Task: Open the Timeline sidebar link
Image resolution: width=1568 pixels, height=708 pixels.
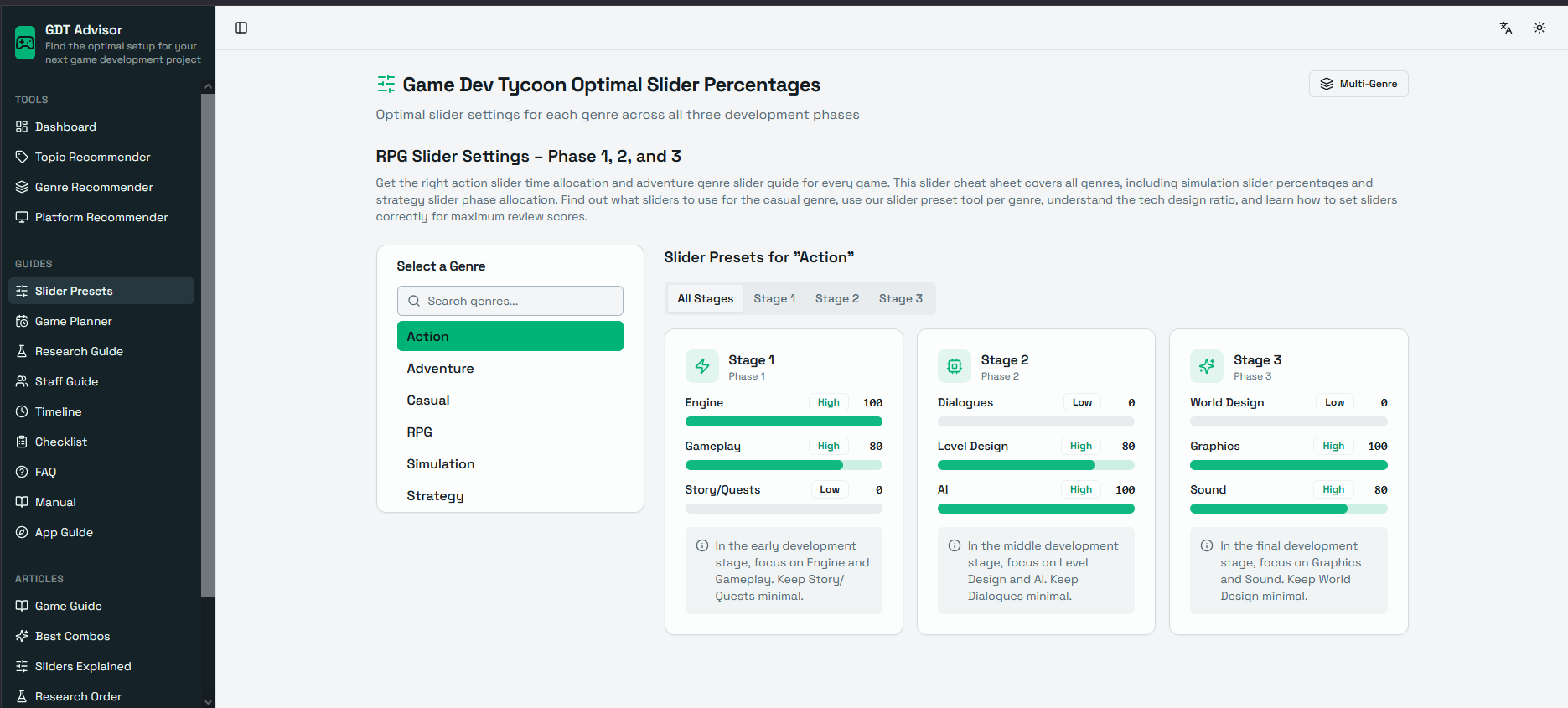Action: pos(101,411)
